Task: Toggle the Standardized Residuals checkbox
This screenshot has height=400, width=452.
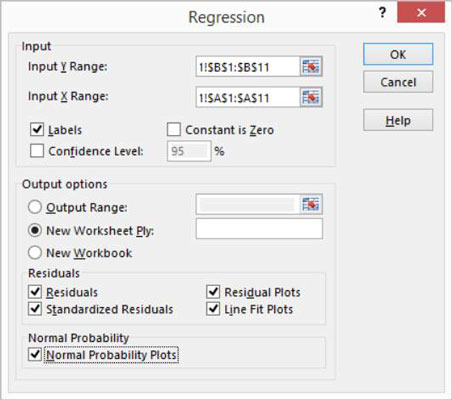Action: click(35, 309)
